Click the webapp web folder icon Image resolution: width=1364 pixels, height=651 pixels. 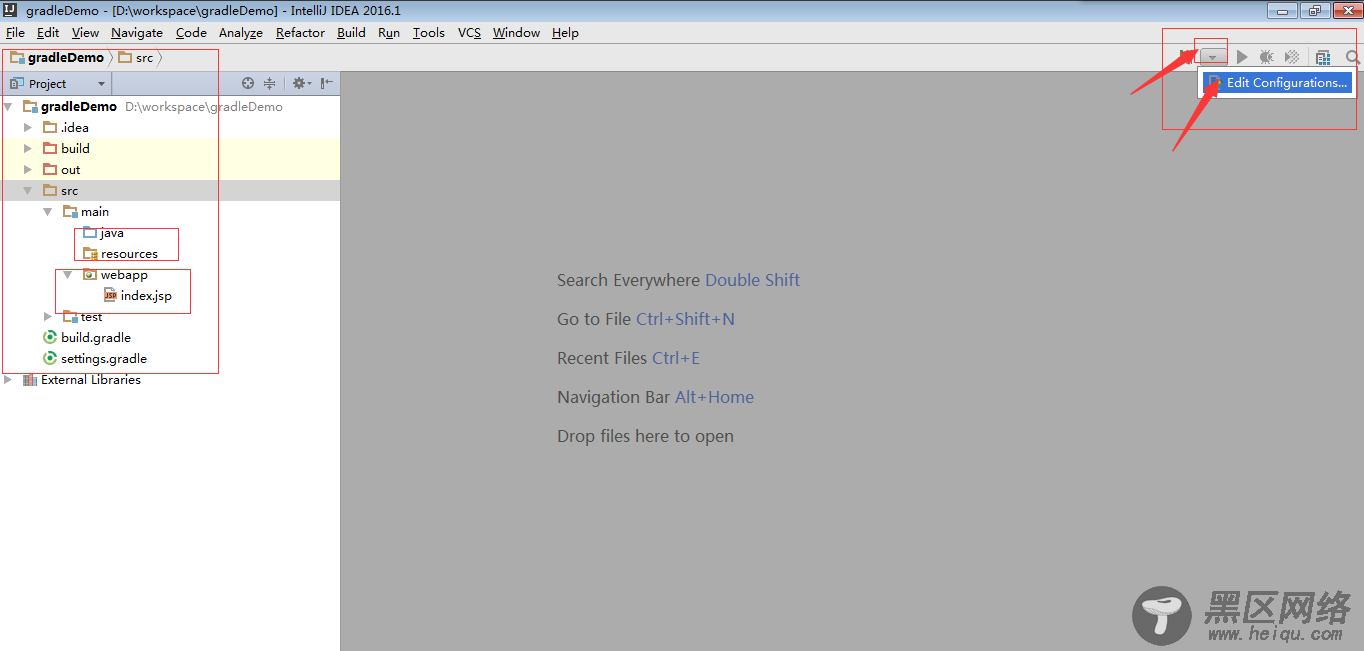tap(89, 274)
